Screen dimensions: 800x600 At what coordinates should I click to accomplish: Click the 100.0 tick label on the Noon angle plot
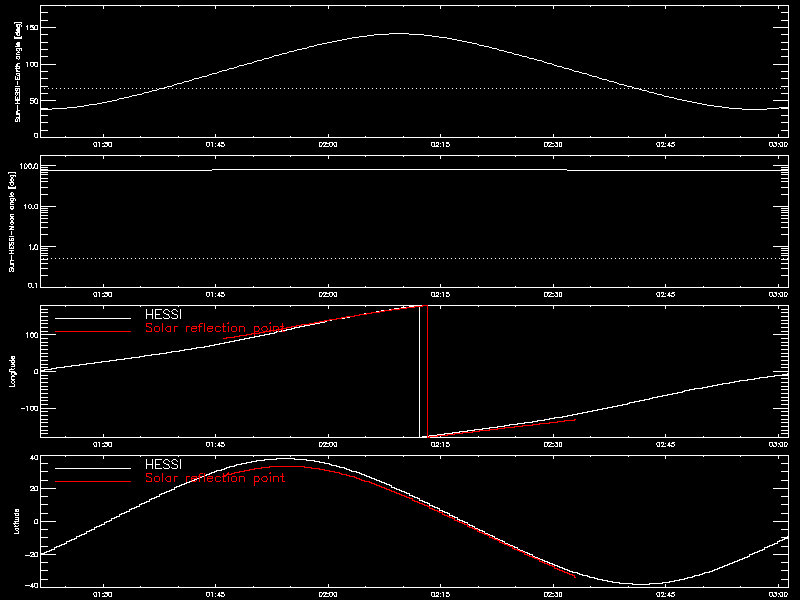[29, 166]
